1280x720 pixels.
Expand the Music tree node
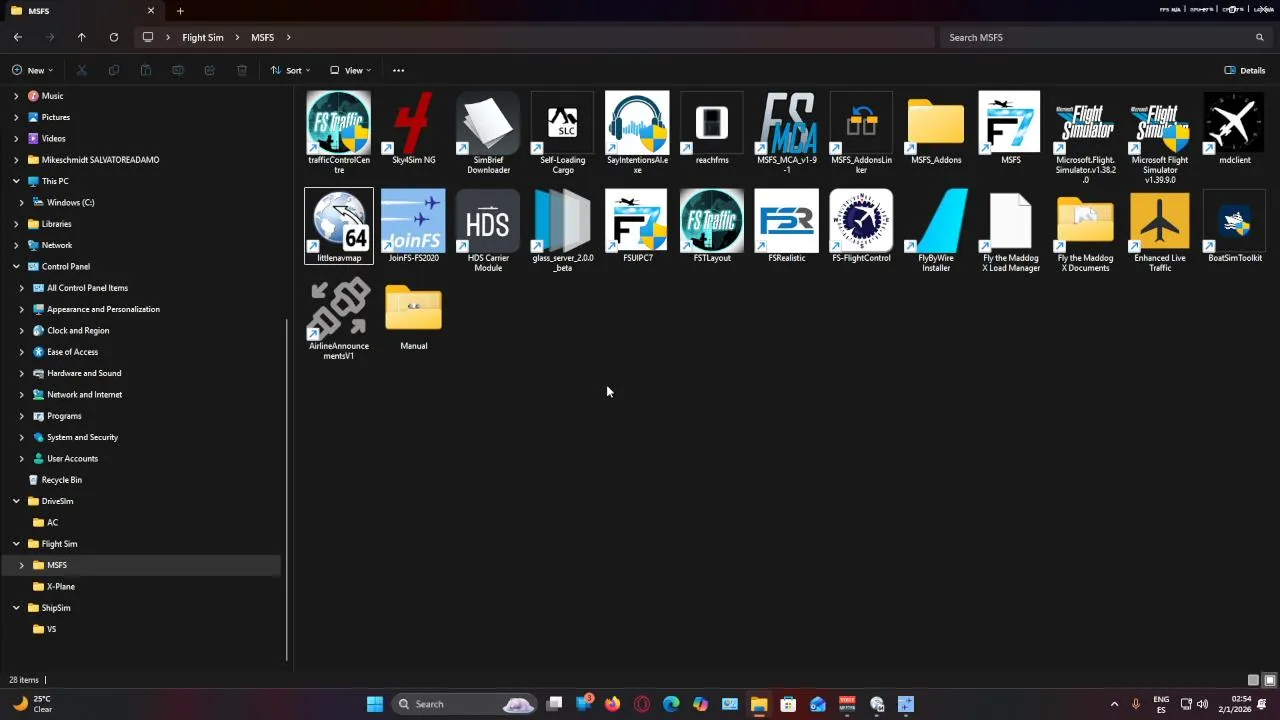coord(16,96)
